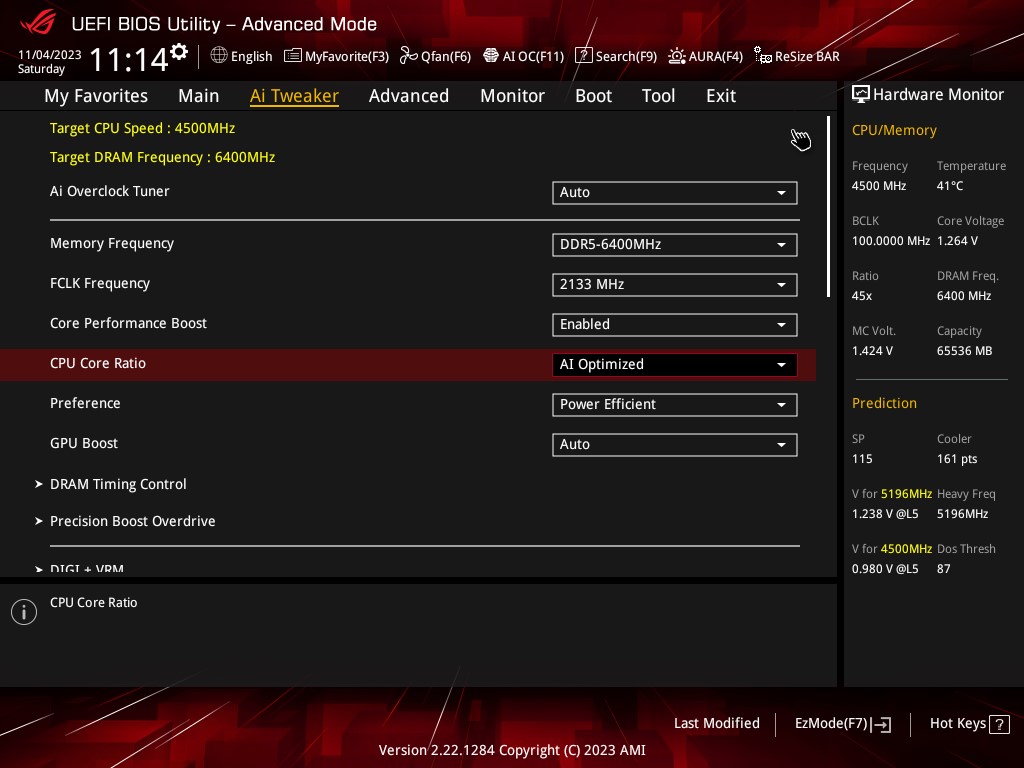Select the Core Performance Boost label
This screenshot has width=1024, height=768.
(128, 323)
